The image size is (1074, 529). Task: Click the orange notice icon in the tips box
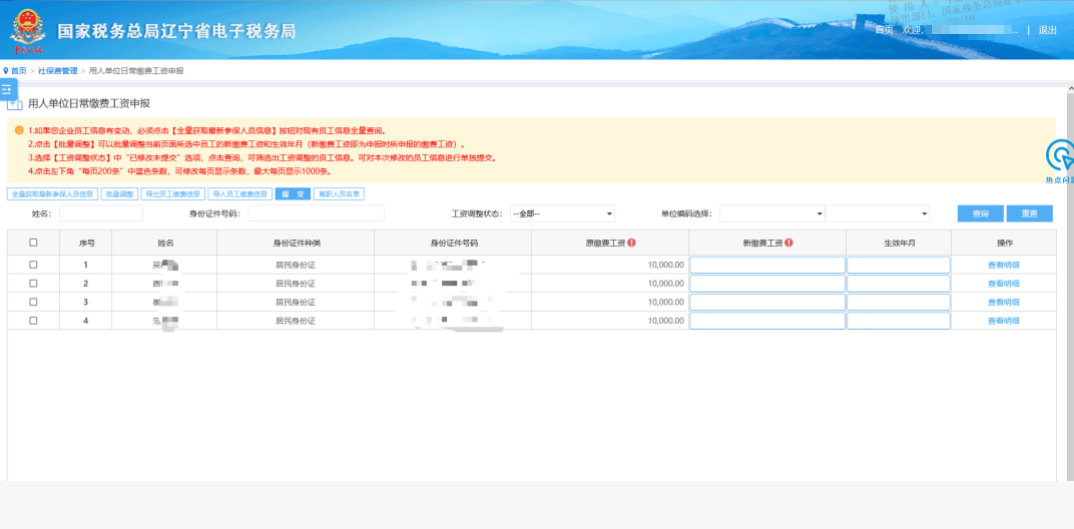coord(18,130)
